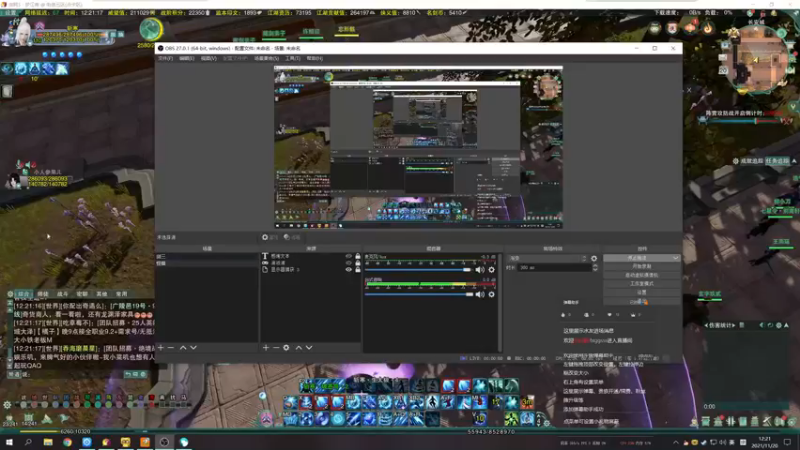Viewport: 800px width, 450px height.
Task: Adjust the Desktop Audio volume slider
Action: 418,294
